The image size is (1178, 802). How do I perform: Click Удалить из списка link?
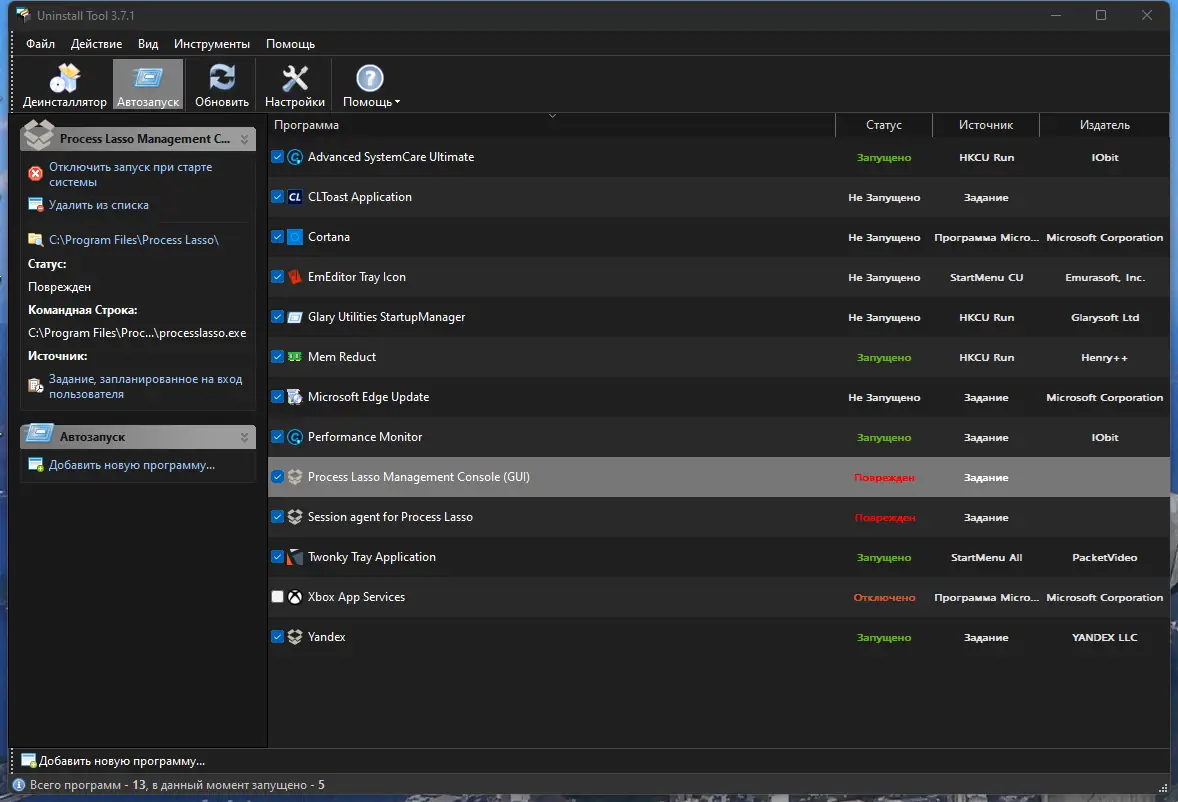(98, 205)
